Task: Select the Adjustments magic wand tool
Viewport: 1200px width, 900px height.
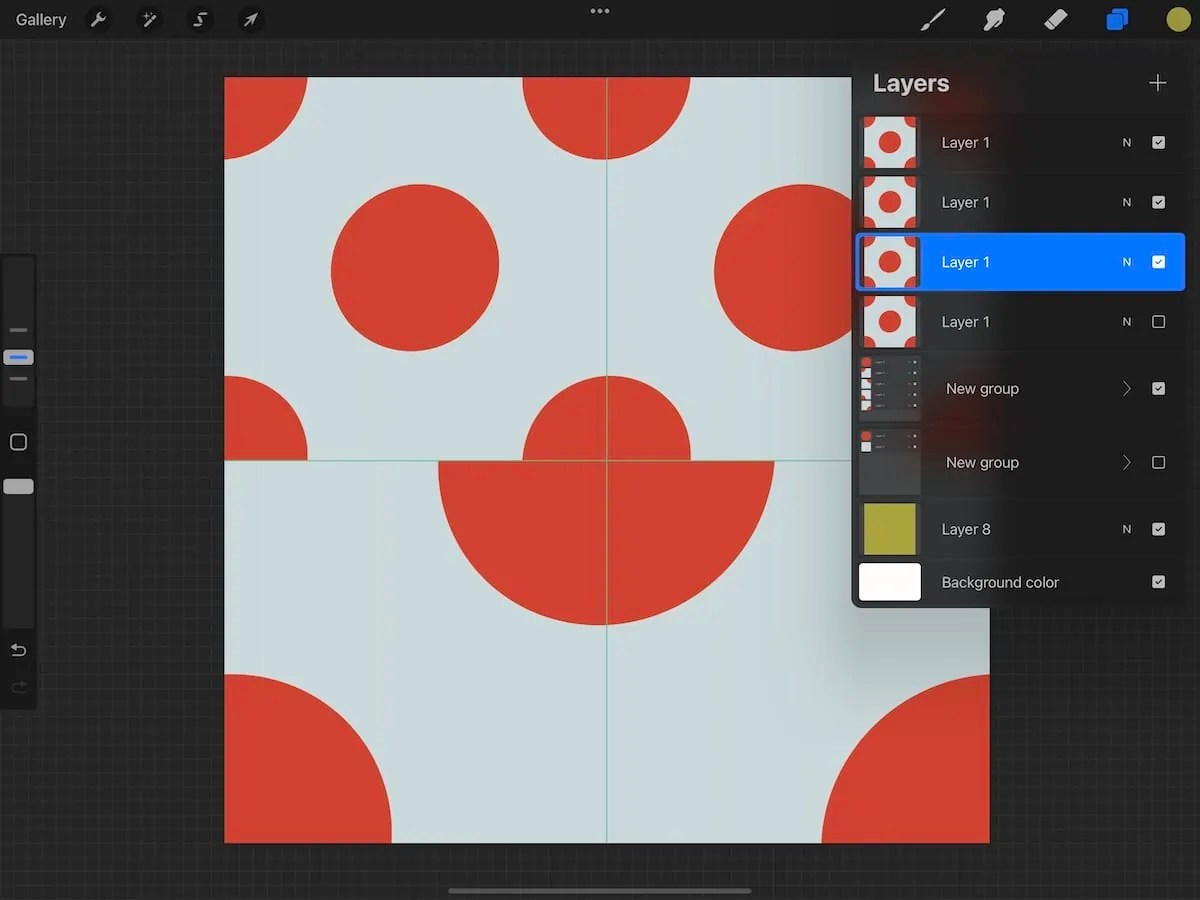Action: tap(149, 19)
